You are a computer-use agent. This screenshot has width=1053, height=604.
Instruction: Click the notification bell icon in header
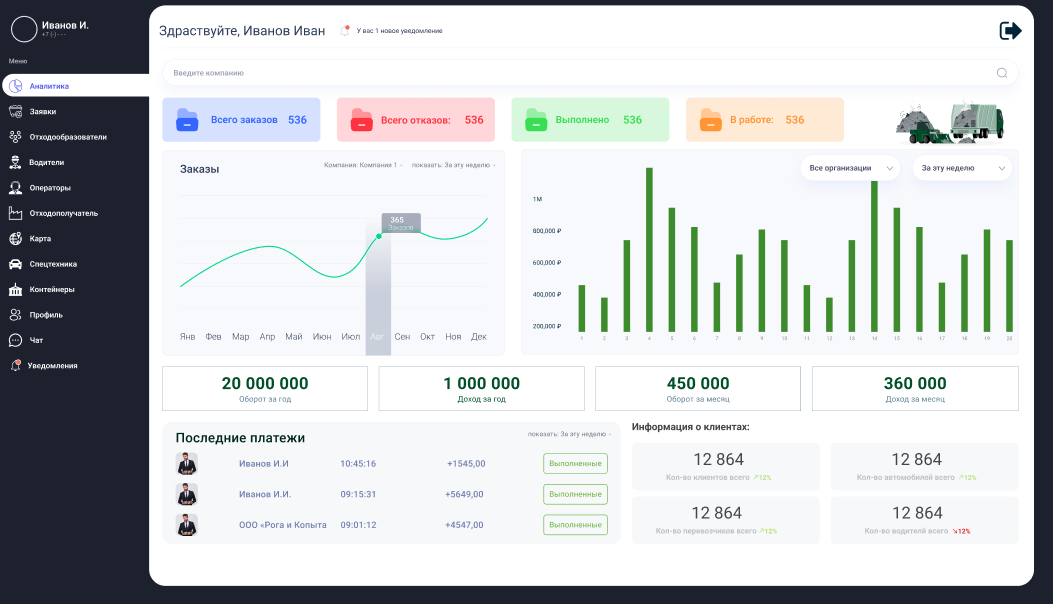(345, 31)
